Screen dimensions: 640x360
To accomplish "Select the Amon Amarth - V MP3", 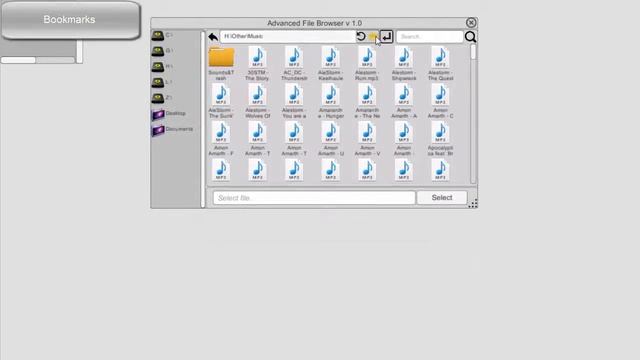I will (367, 139).
